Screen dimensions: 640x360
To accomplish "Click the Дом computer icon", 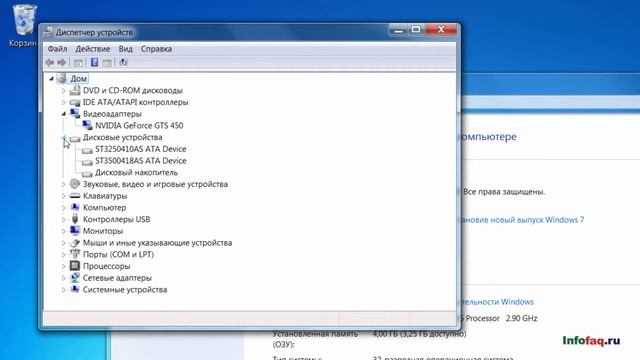I will click(x=62, y=78).
